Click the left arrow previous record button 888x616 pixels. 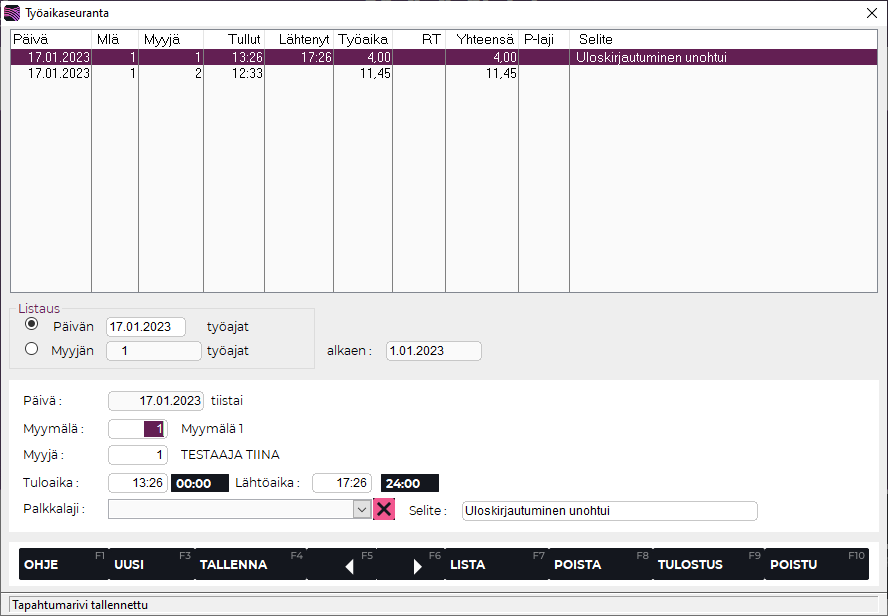click(349, 565)
